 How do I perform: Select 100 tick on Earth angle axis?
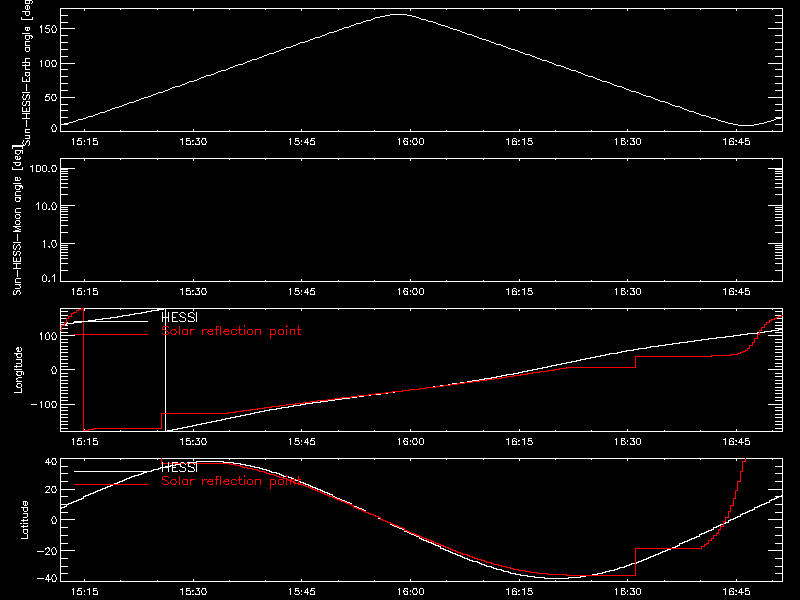coord(48,63)
